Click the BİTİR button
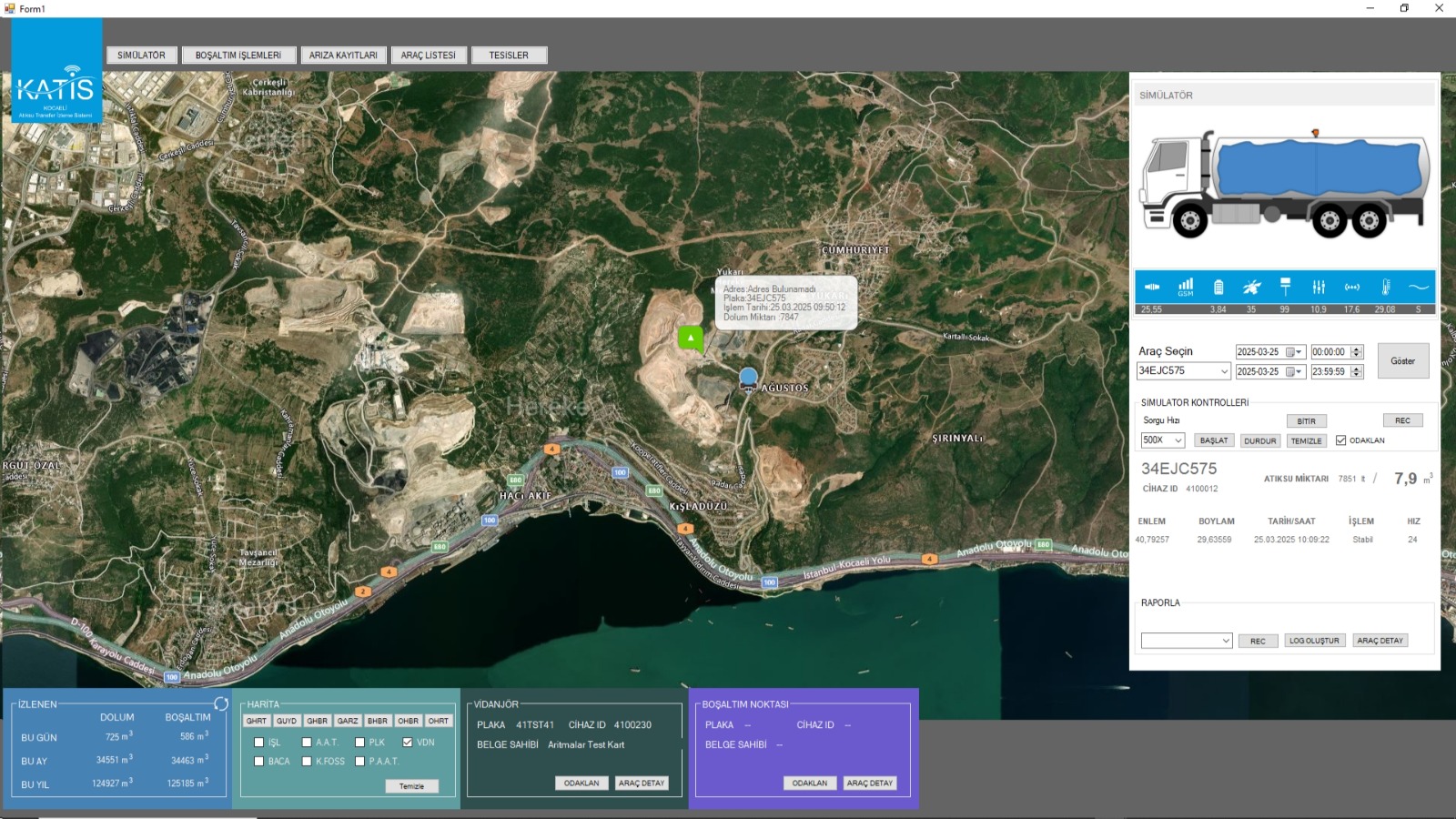1456x819 pixels. point(1307,421)
